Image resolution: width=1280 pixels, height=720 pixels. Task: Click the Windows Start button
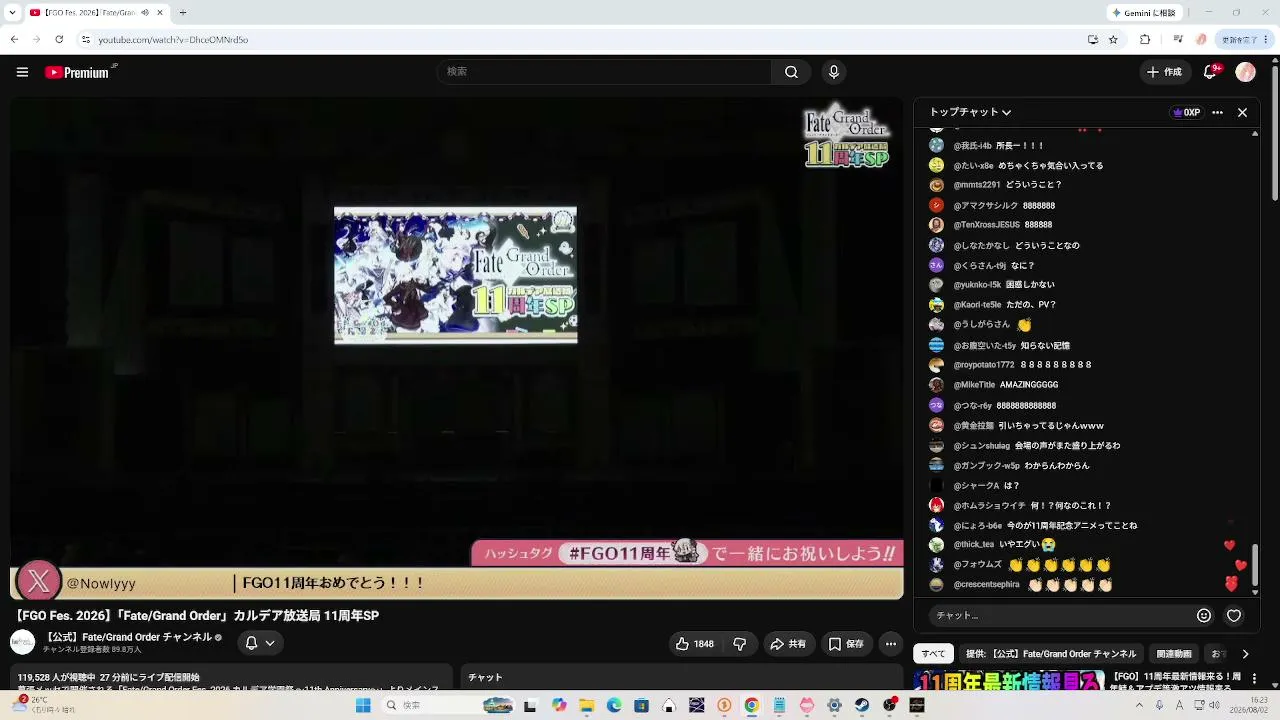pyautogui.click(x=363, y=705)
